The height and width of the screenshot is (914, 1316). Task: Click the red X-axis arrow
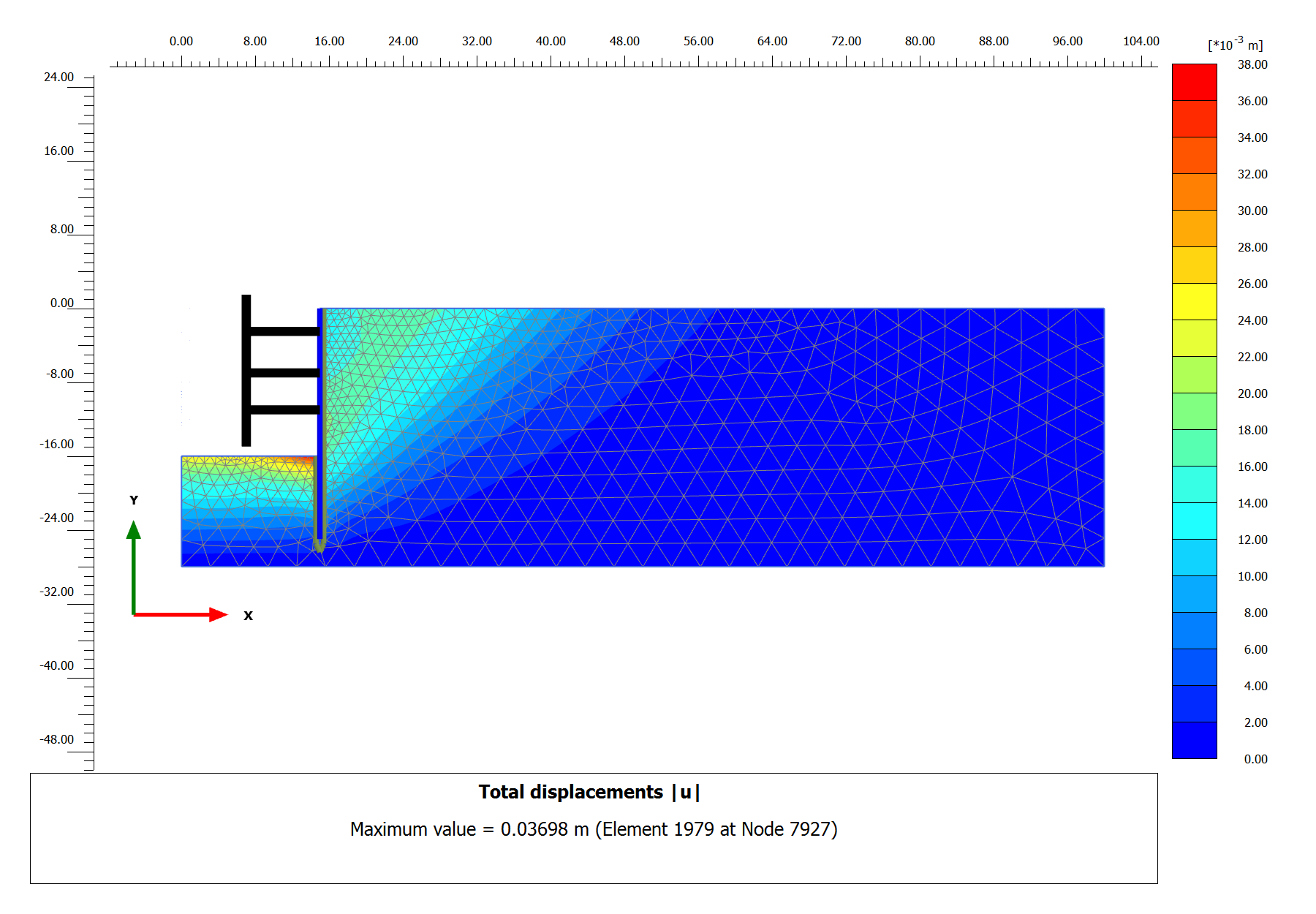[x=179, y=614]
